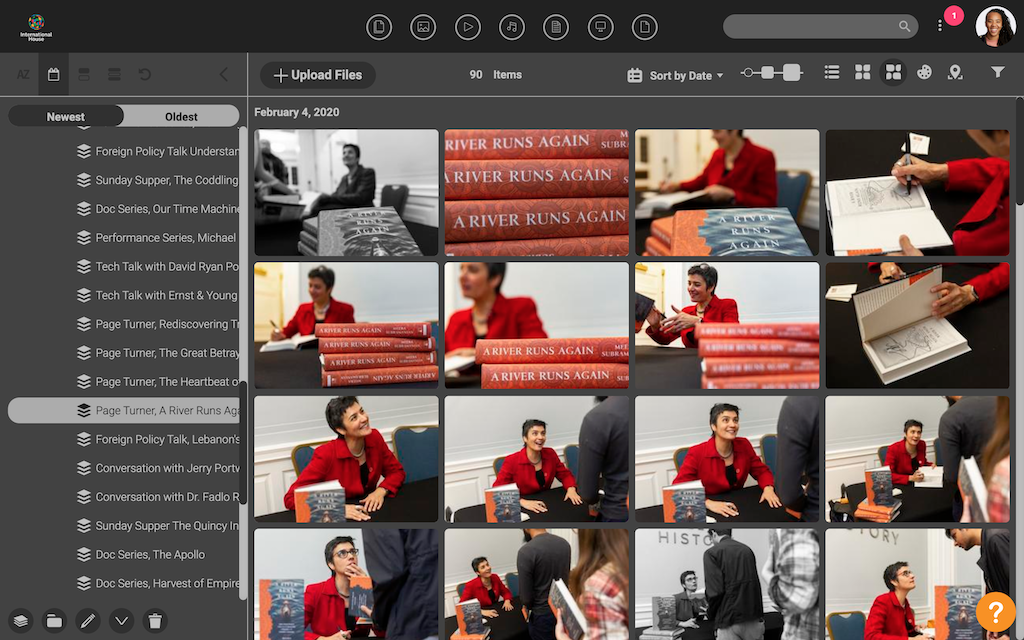Viewport: 1024px width, 640px height.
Task: Filter by audio music note icon
Action: (512, 27)
